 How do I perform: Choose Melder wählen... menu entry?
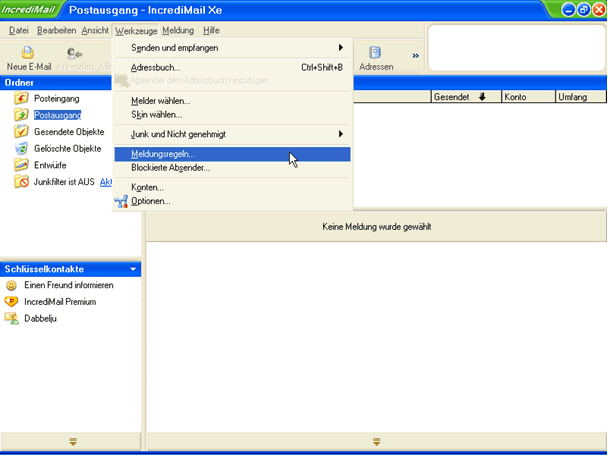coord(233,101)
